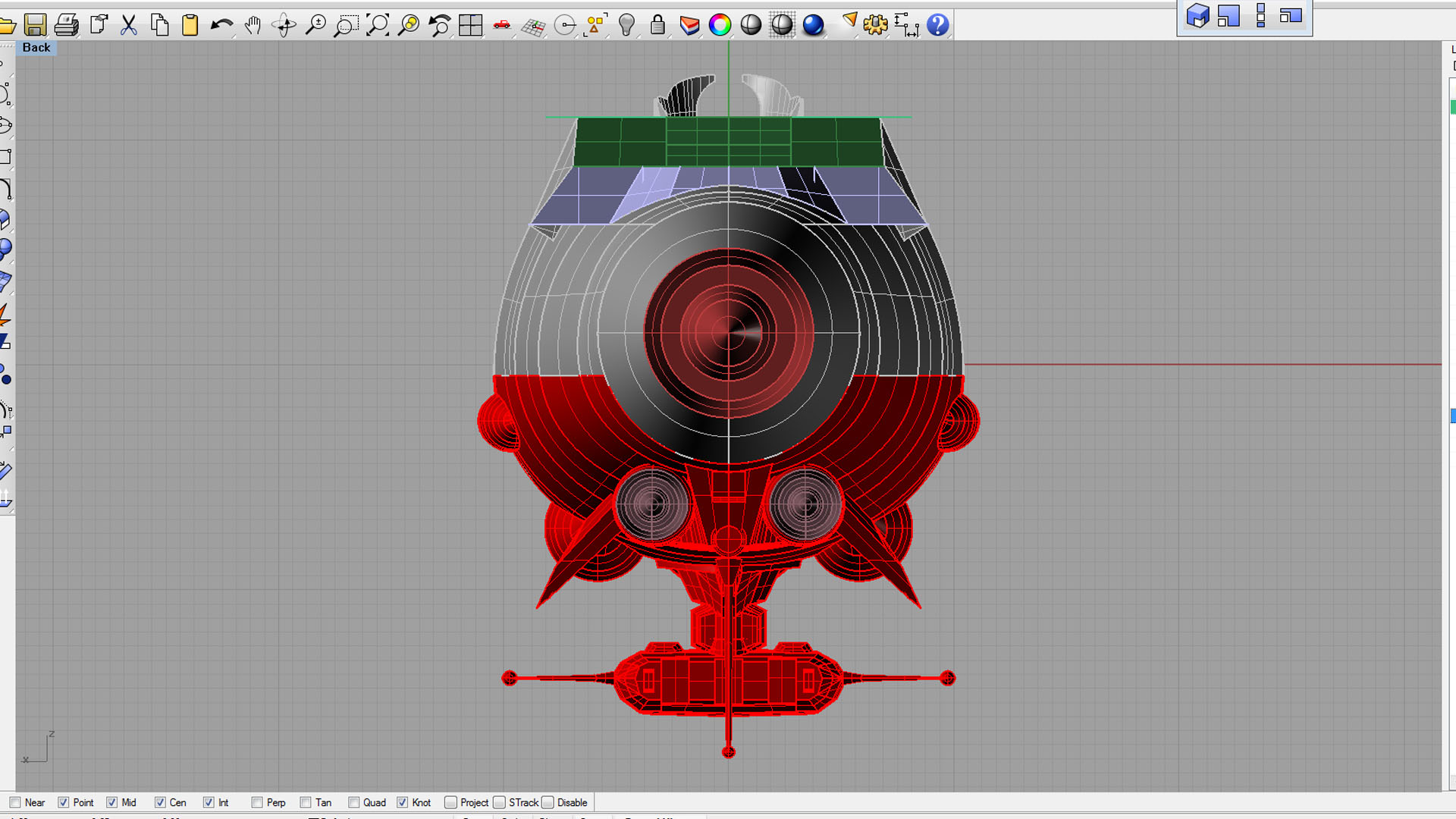Click the blue Help question mark icon
The width and height of the screenshot is (1456, 819).
(938, 25)
